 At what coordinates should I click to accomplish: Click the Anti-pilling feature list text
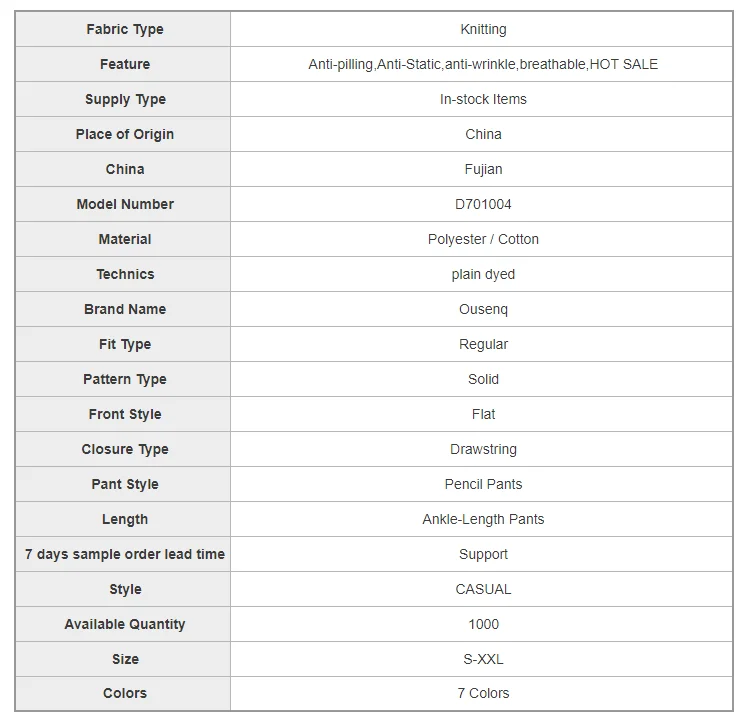tap(483, 64)
